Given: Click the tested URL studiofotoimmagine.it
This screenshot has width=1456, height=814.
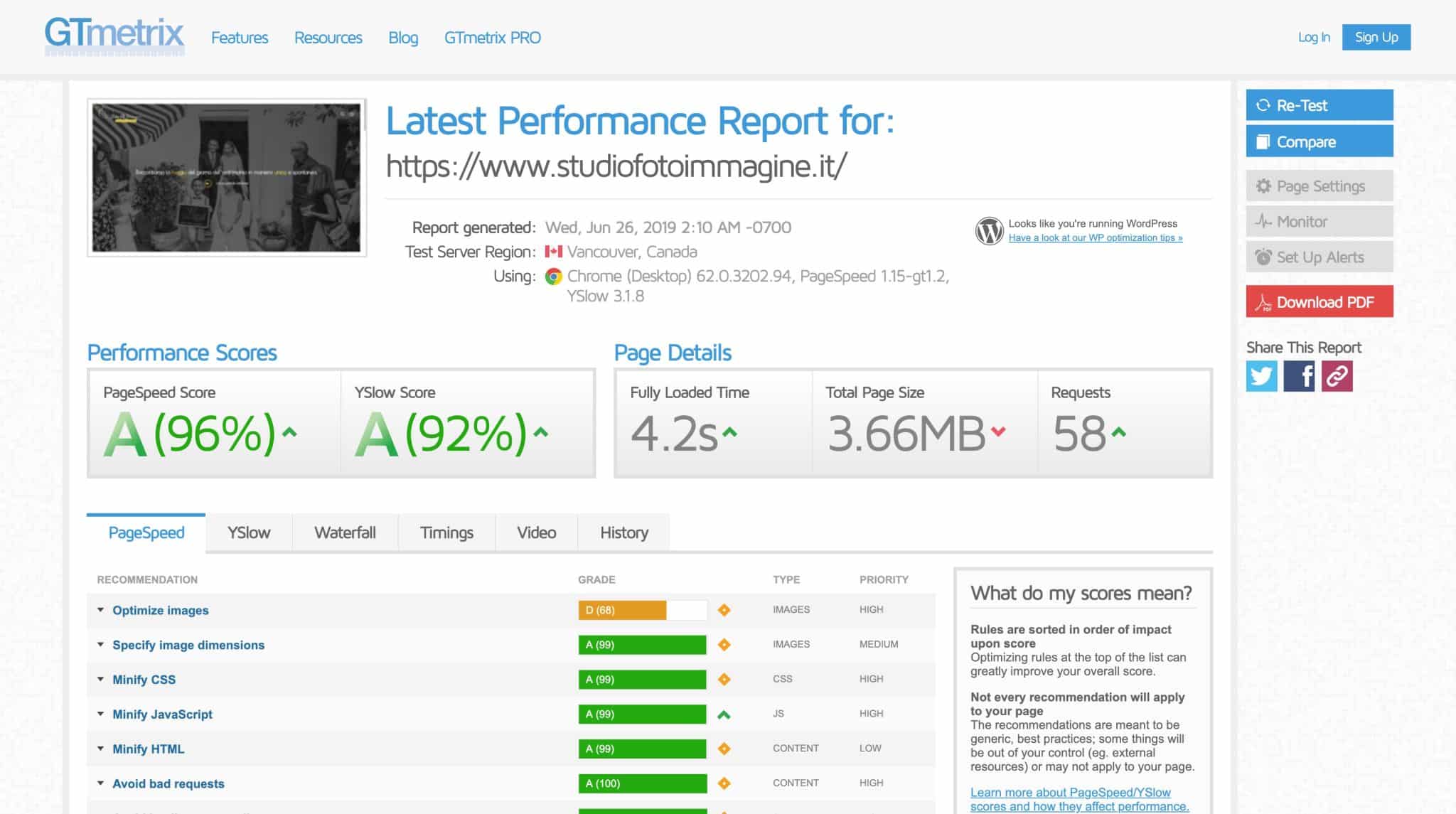Looking at the screenshot, I should point(616,166).
